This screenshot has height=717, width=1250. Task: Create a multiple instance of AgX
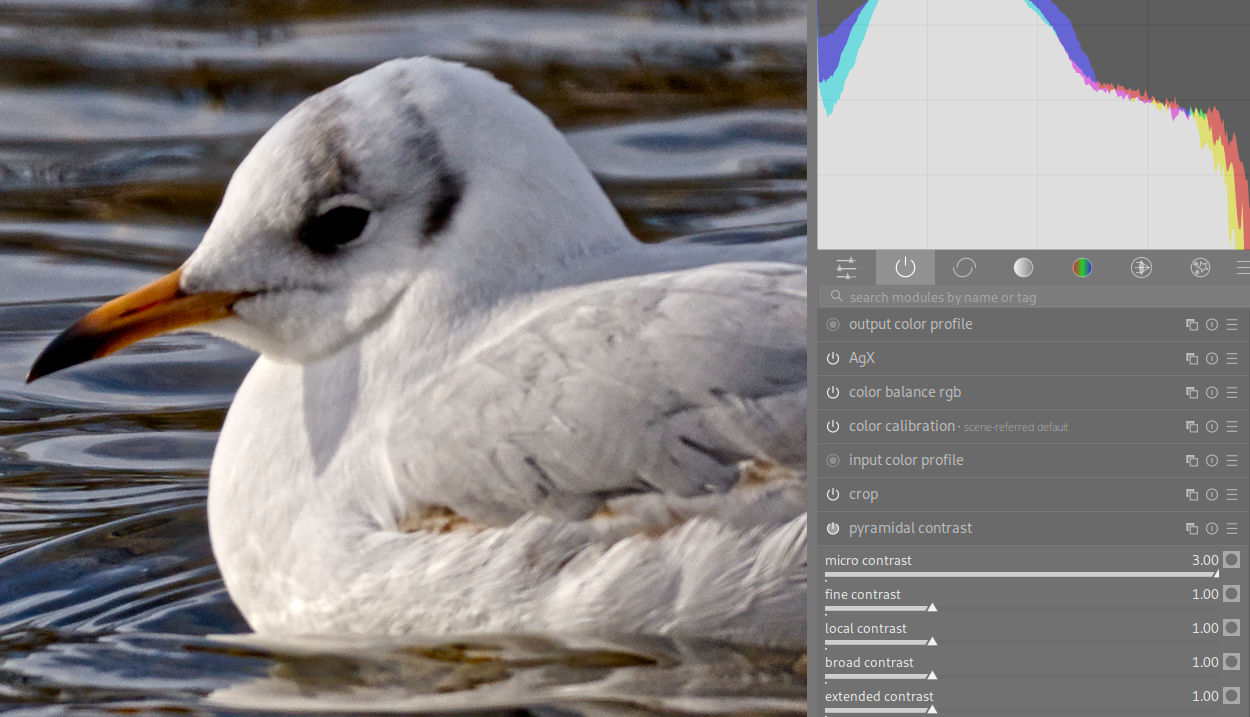point(1192,359)
